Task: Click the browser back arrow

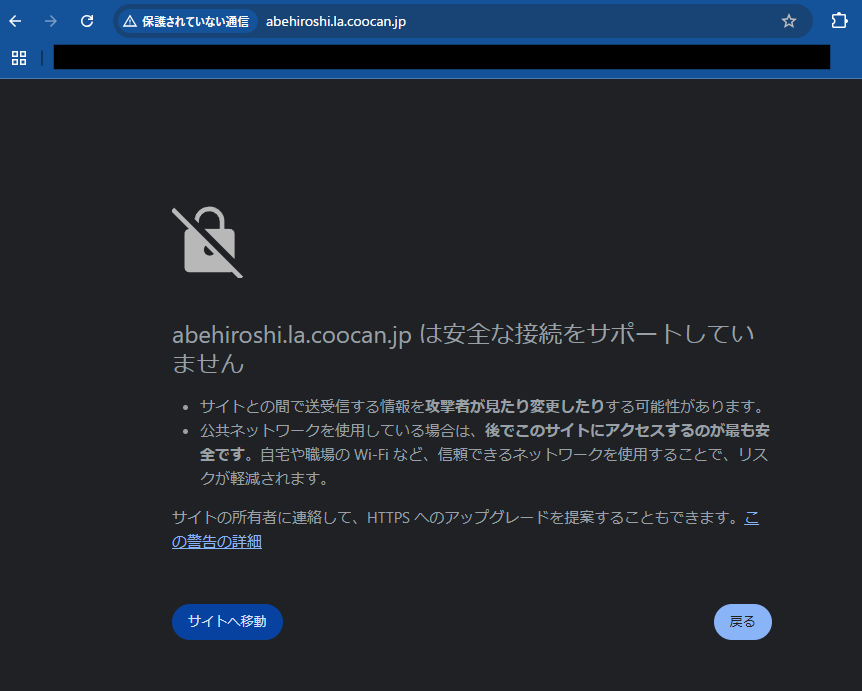Action: pos(15,21)
